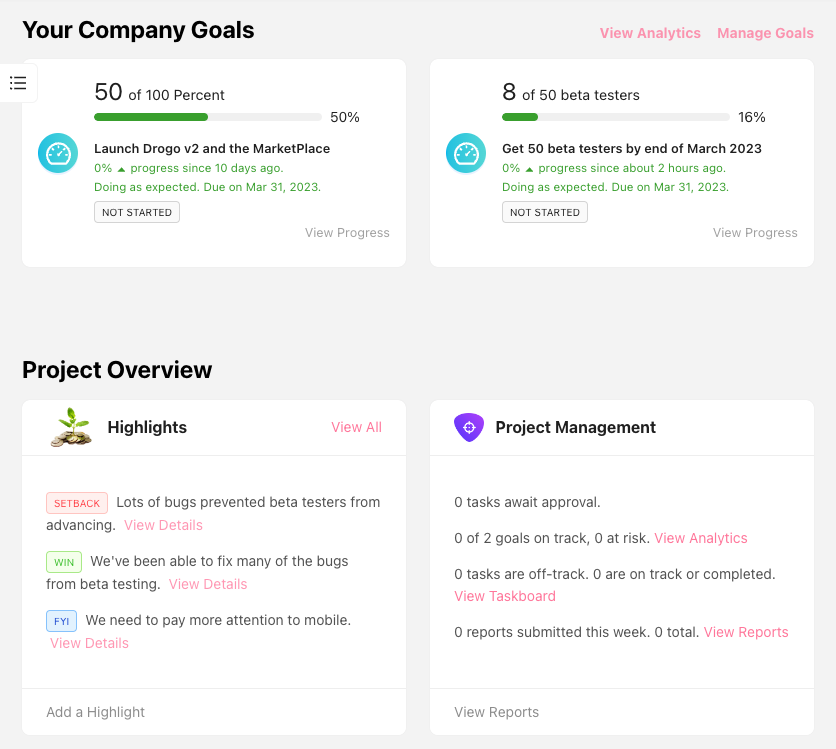Click the 16% beta testers progress bar
The image size is (836, 749).
pos(615,117)
